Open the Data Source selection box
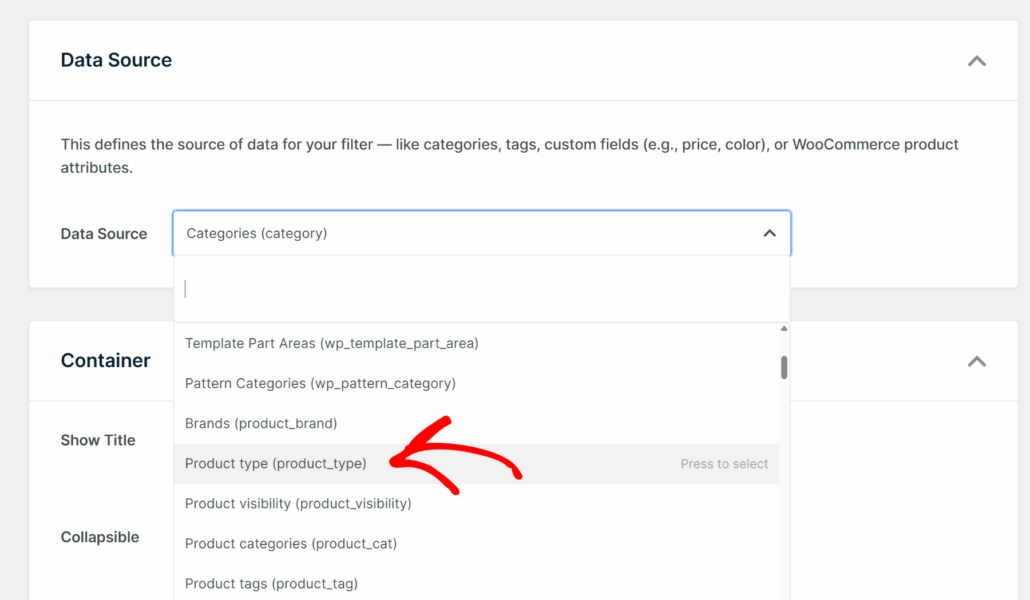 tap(480, 232)
